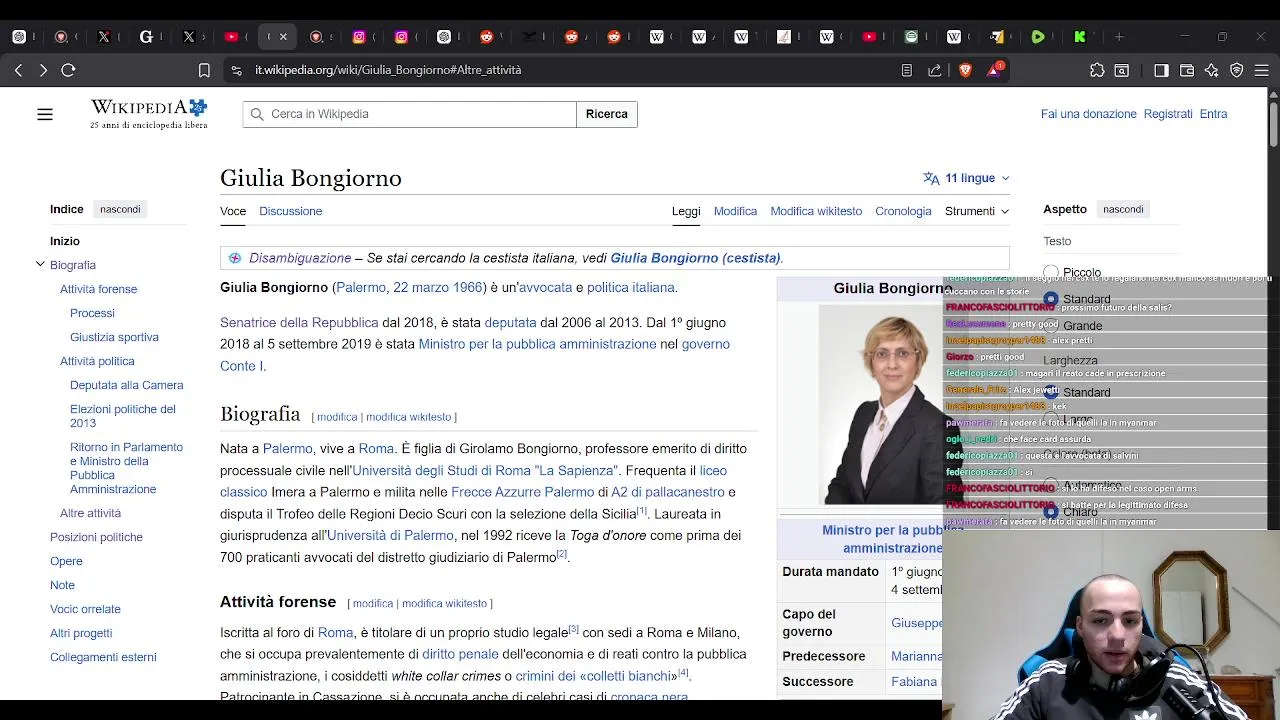Switch to the Kick tab
1280x720 pixels.
(x=1080, y=37)
